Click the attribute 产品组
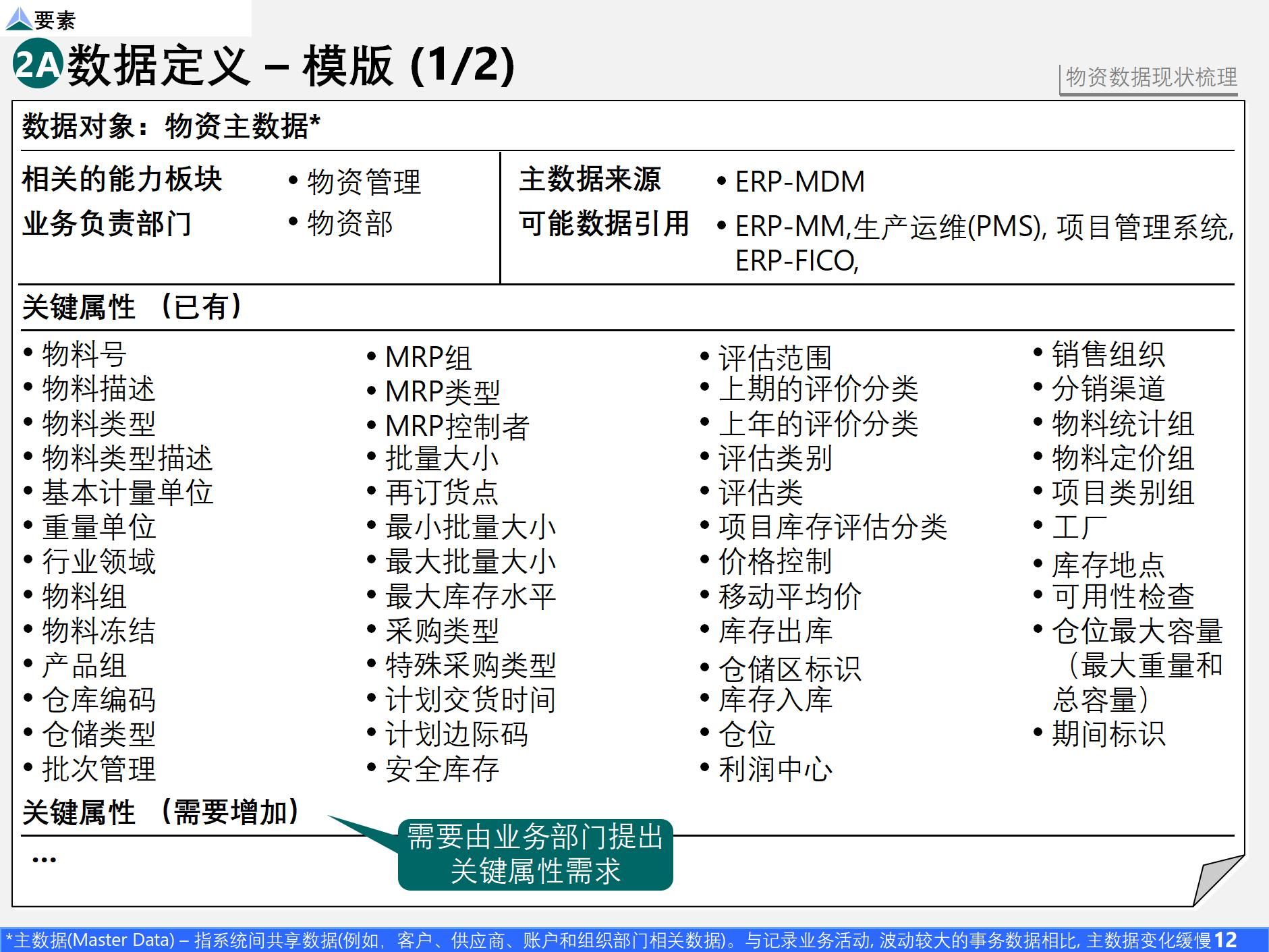1269x952 pixels. click(84, 666)
